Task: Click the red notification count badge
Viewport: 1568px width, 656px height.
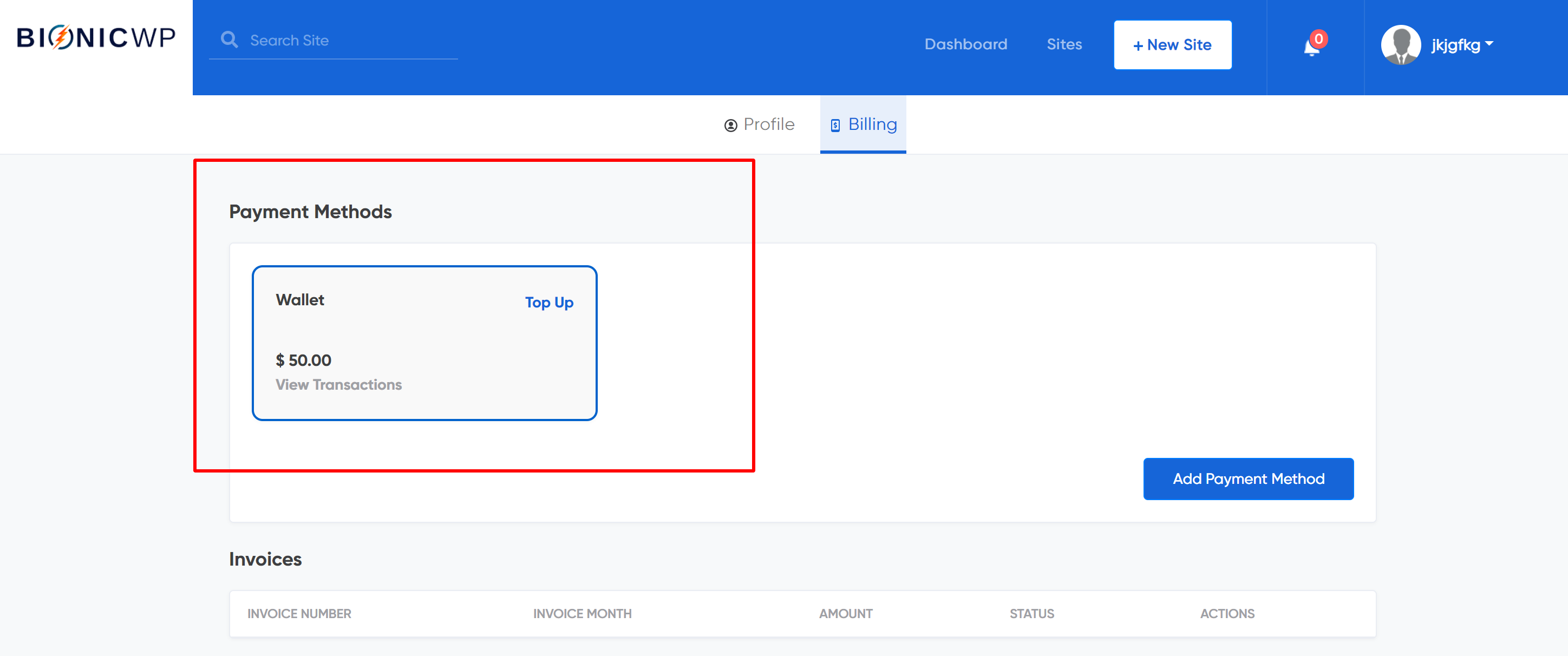Action: (x=1318, y=39)
